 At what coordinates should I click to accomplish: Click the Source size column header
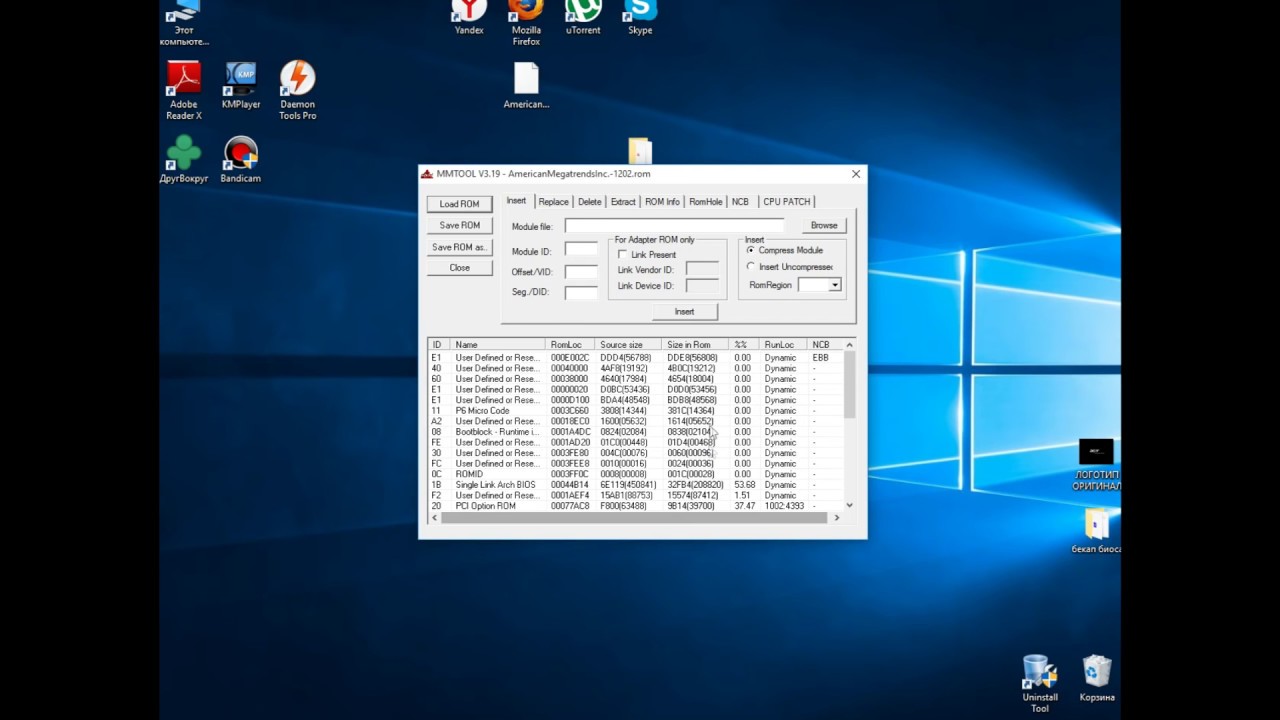(628, 345)
